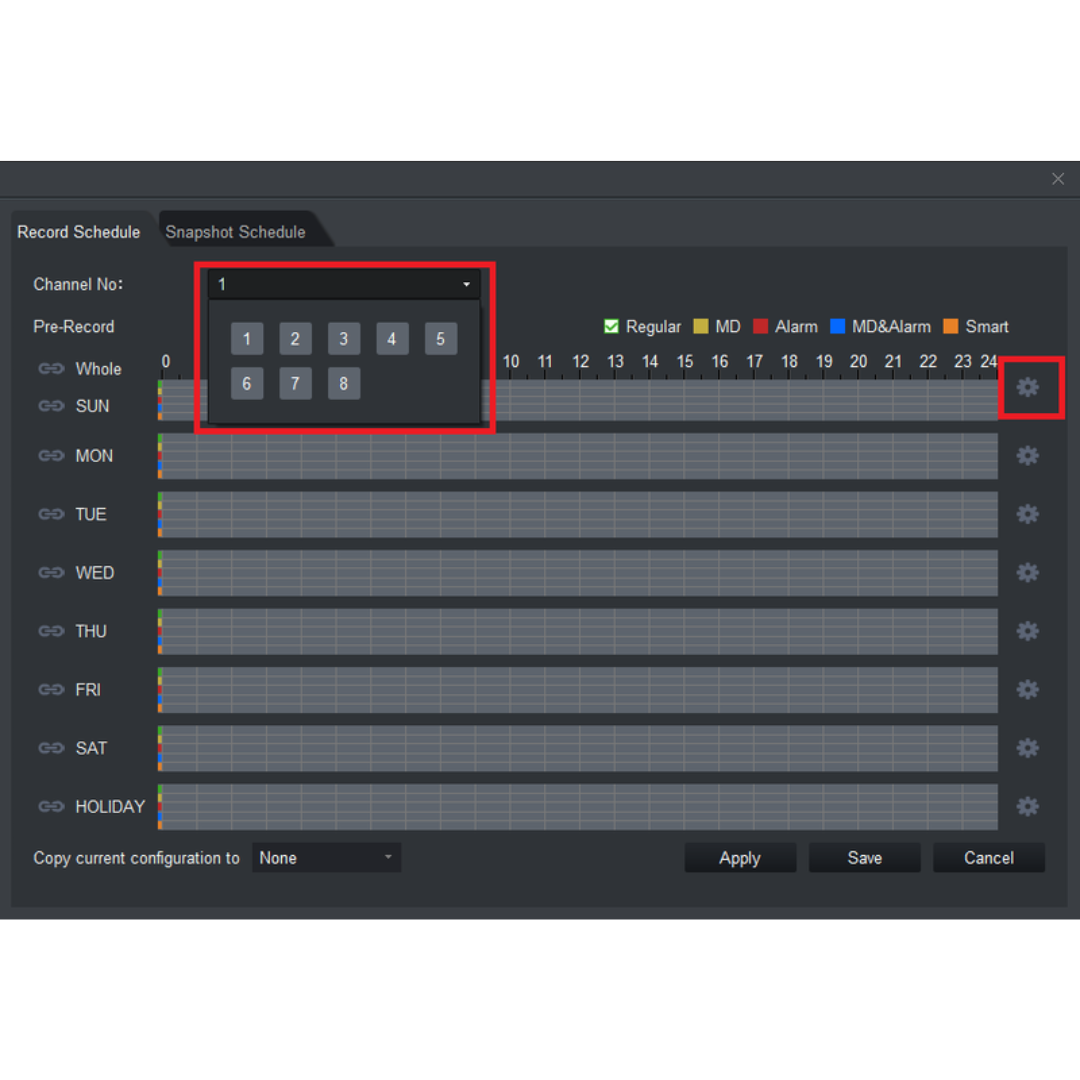Toggle the link icon beside SUN

tap(51, 406)
